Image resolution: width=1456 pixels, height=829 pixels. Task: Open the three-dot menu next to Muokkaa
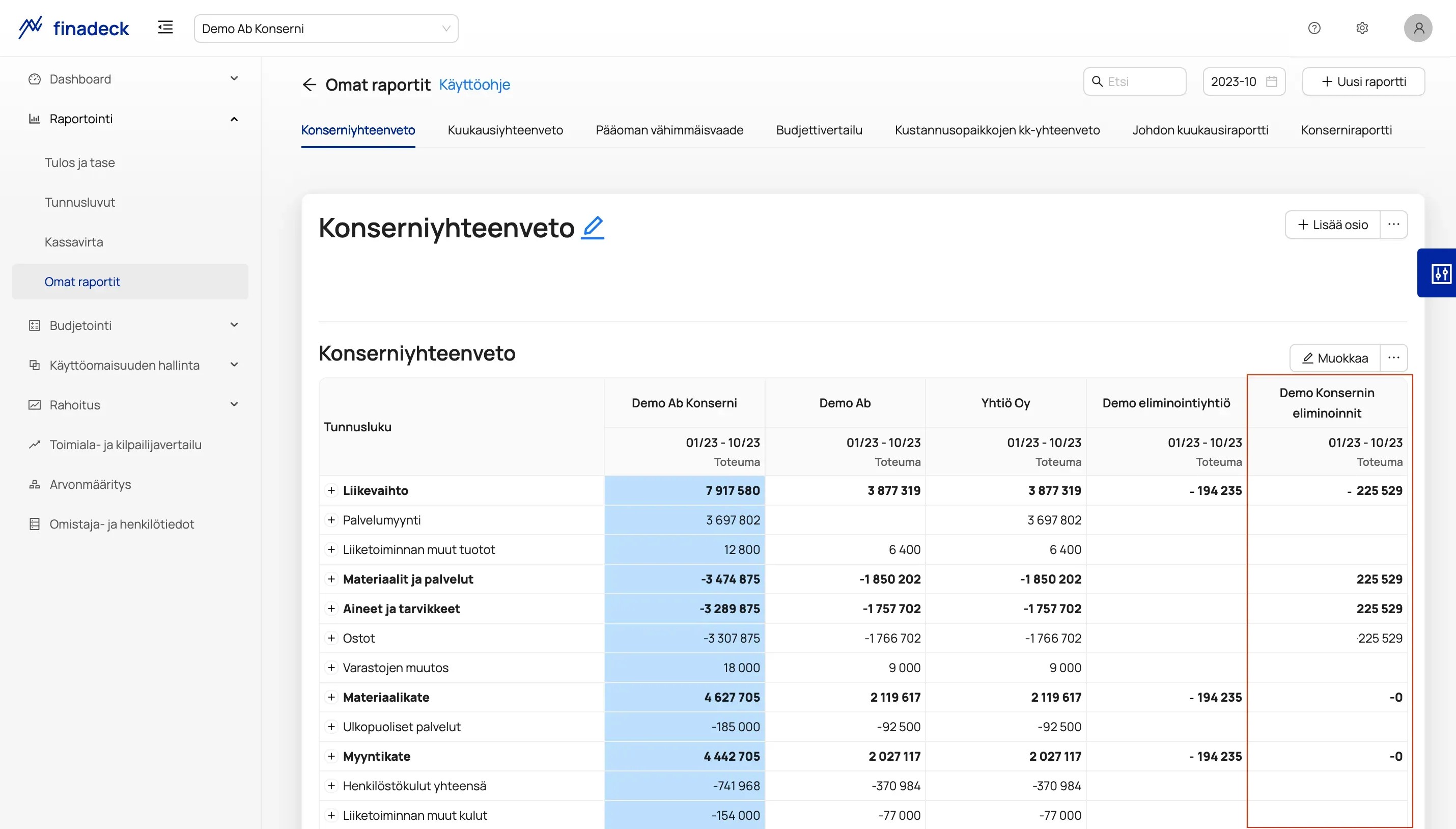(1393, 357)
